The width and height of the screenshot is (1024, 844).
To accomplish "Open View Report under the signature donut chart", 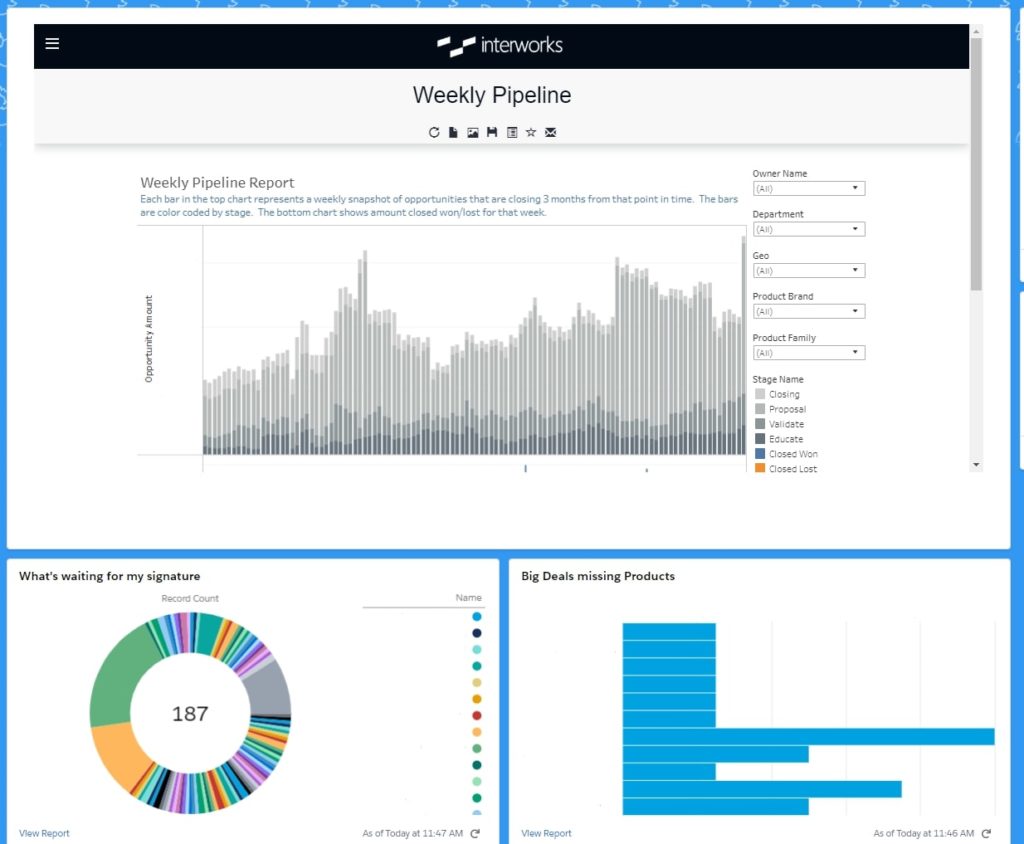I will (44, 833).
